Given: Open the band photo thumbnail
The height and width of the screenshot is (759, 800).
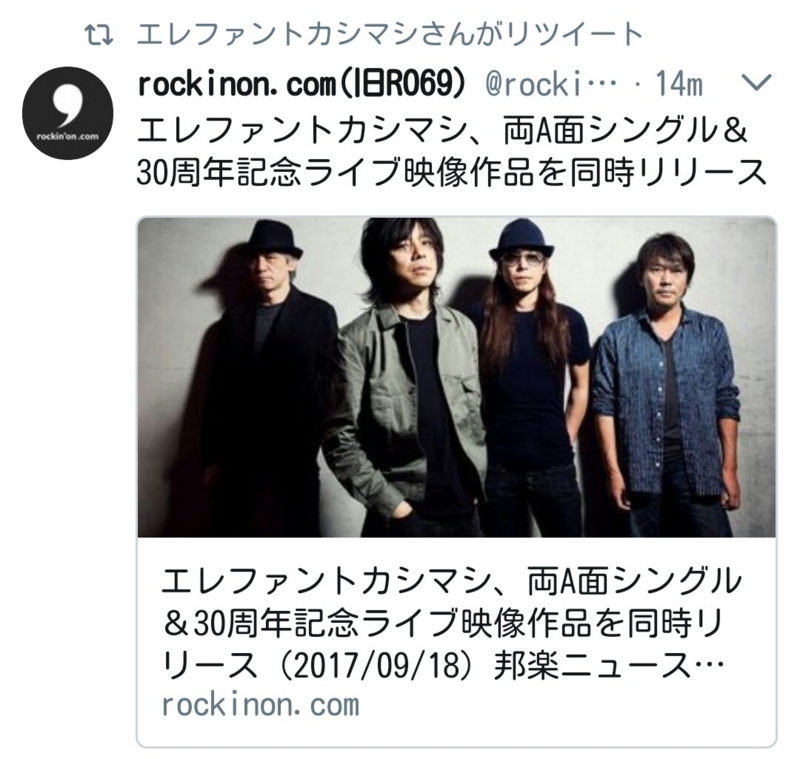Looking at the screenshot, I should pos(457,377).
